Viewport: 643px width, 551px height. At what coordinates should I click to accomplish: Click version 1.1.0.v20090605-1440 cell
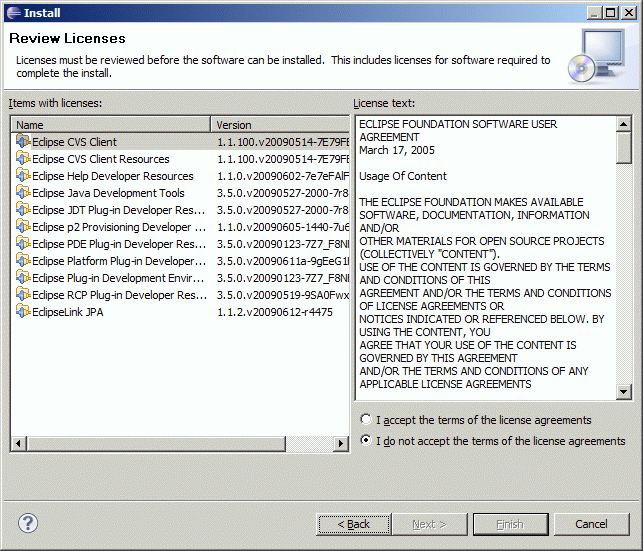point(283,227)
